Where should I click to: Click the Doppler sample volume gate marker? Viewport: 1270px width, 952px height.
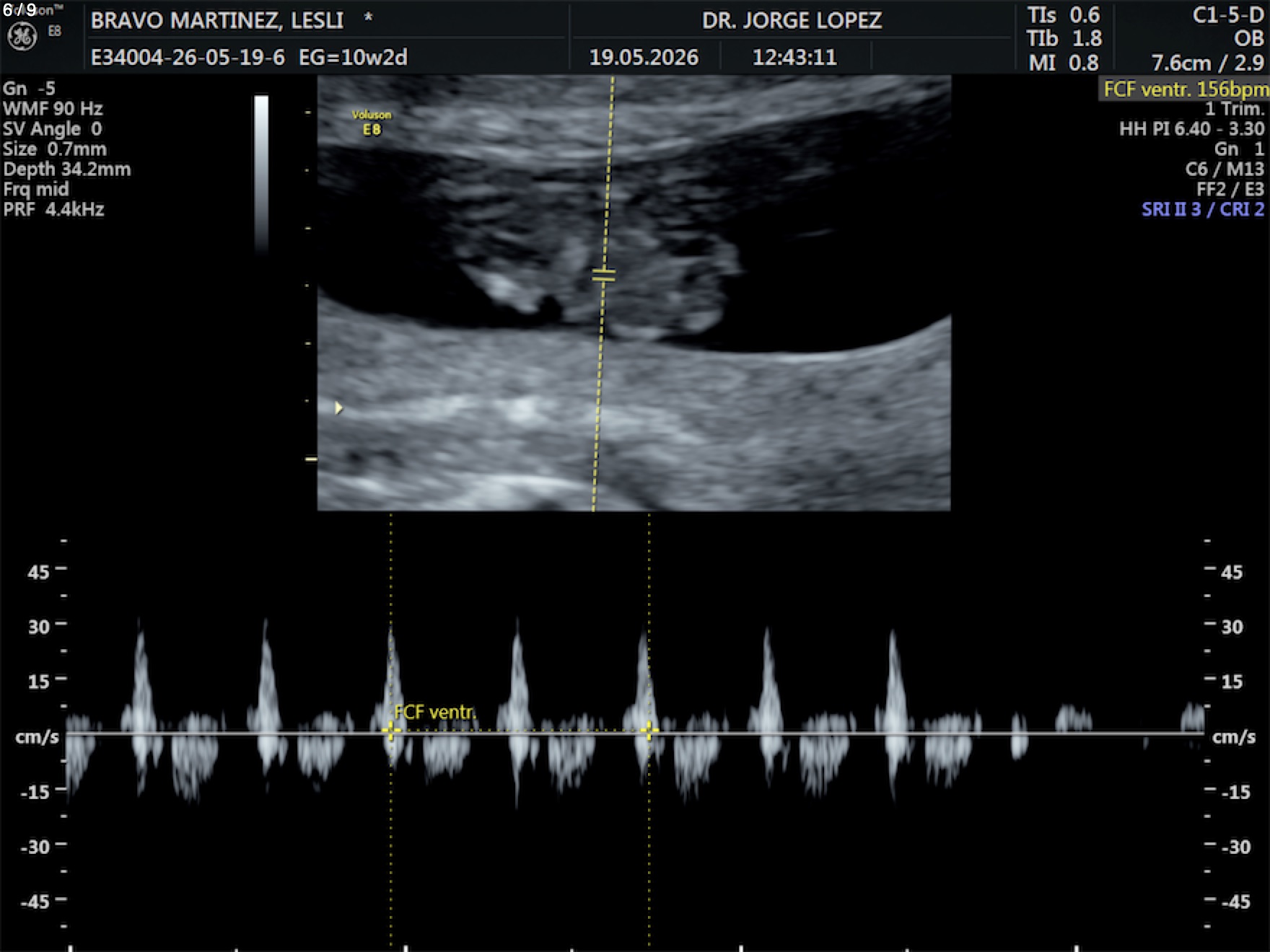604,276
